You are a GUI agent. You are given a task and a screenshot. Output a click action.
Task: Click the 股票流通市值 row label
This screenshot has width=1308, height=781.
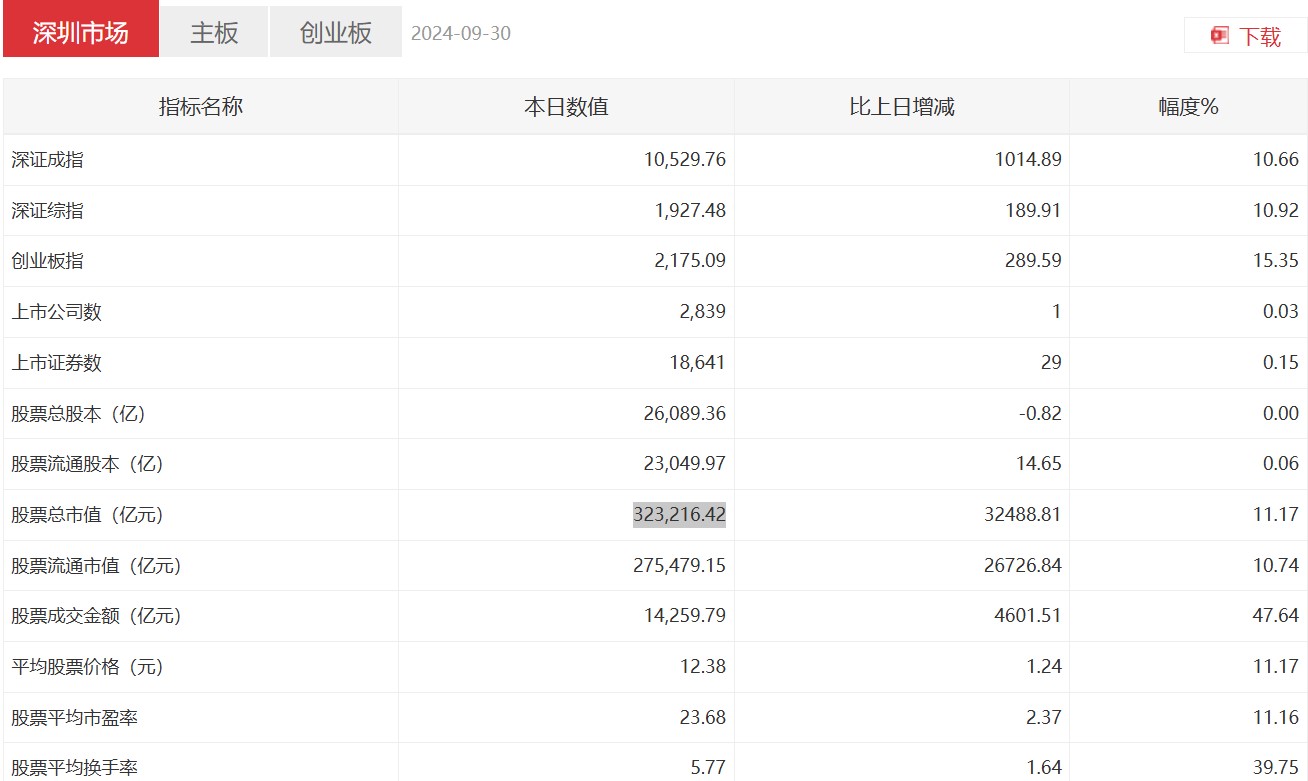(96, 566)
